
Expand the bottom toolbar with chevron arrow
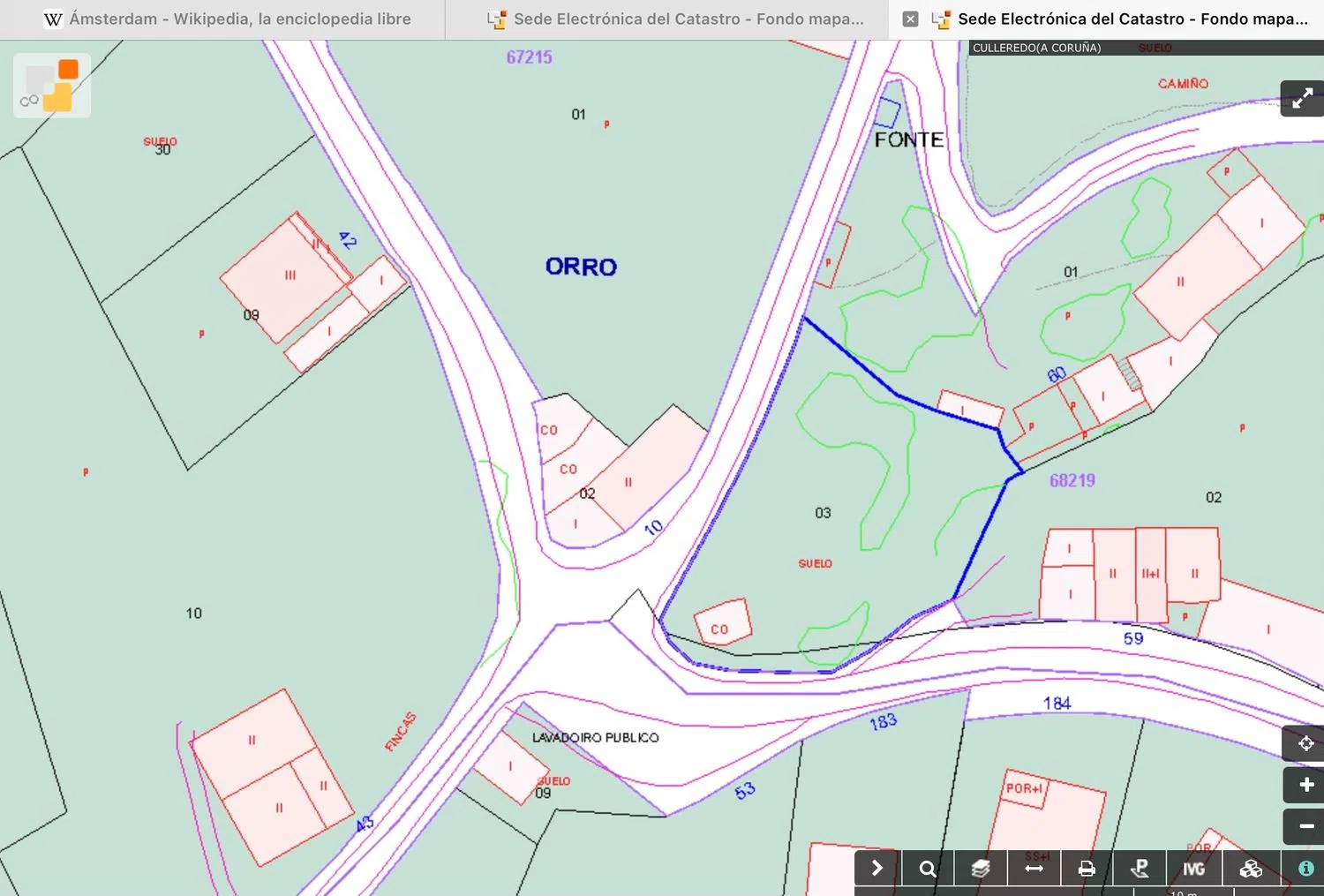[x=876, y=869]
